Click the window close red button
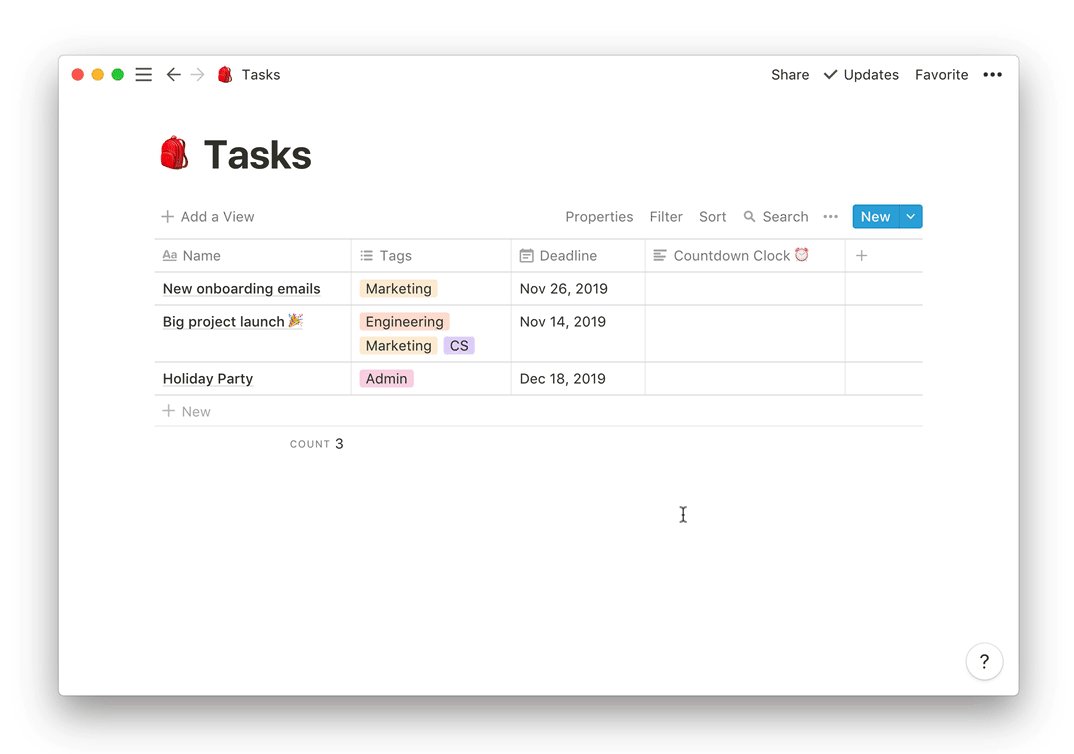Image resolution: width=1074 pixels, height=754 pixels. (77, 74)
